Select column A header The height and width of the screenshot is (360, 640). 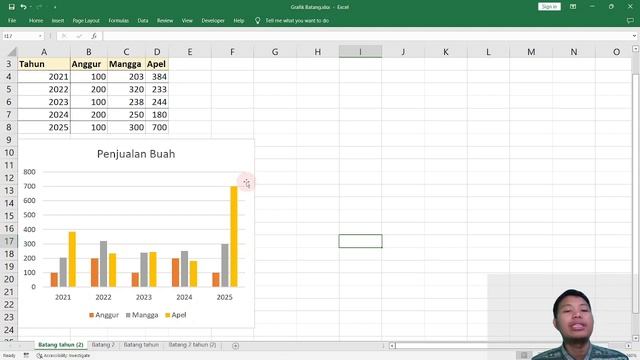(x=44, y=52)
